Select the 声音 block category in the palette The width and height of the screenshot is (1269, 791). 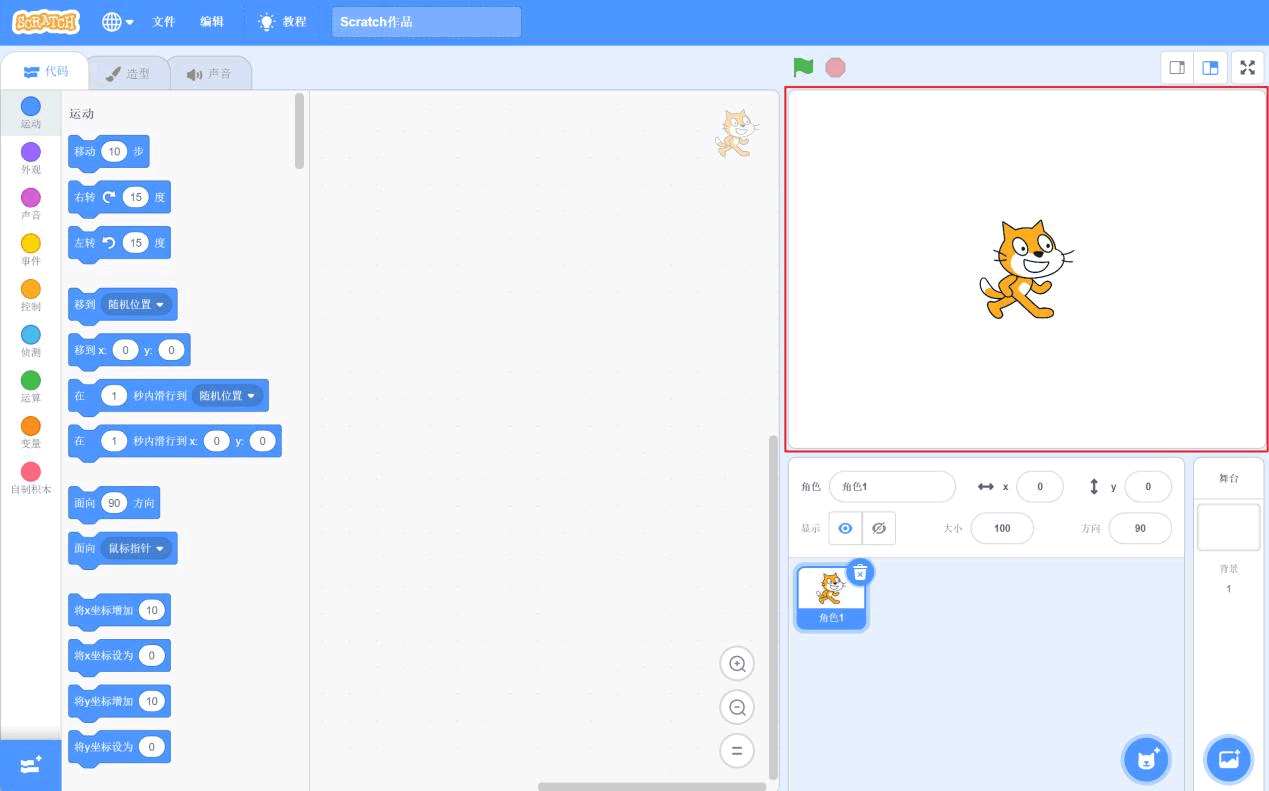pos(31,204)
